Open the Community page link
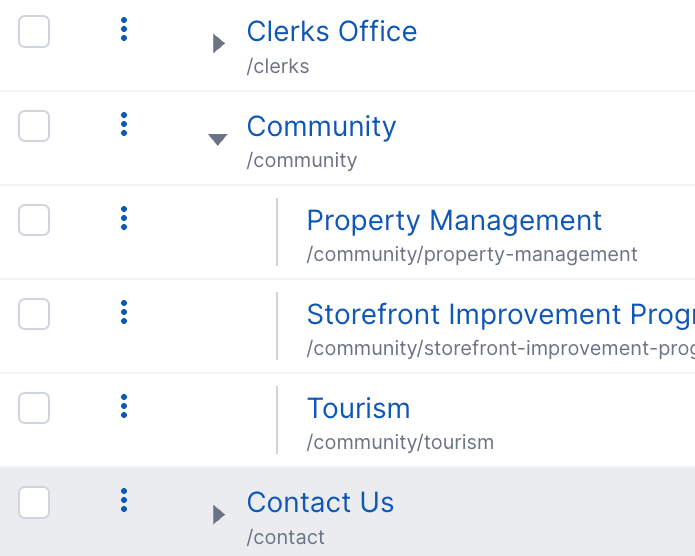Viewport: 695px width, 556px height. [321, 126]
